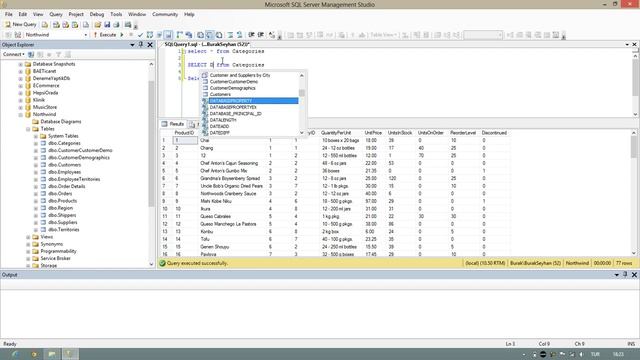The image size is (640, 360).
Task: Open the Project menu
Action: click(x=76, y=14)
